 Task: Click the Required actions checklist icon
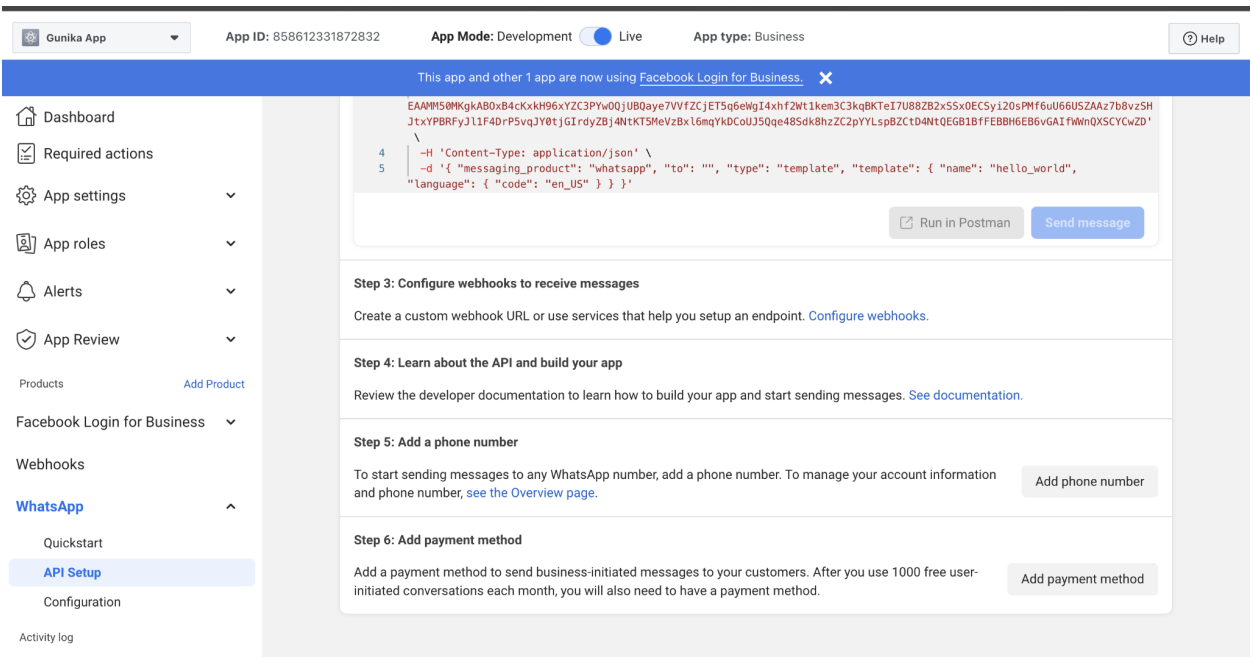pyautogui.click(x=28, y=153)
